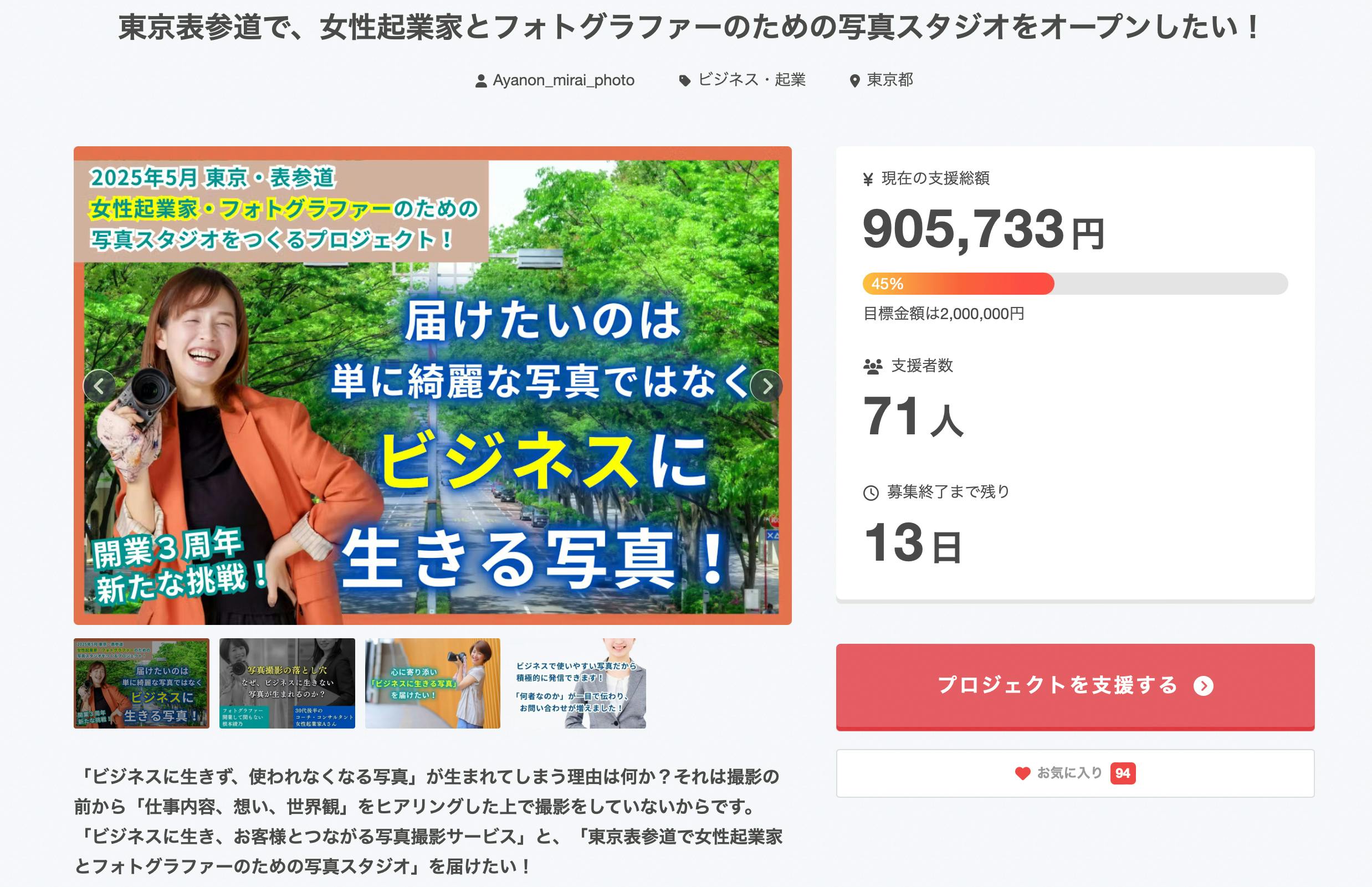This screenshot has width=1372, height=887.
Task: Click the next image arrow on carousel
Action: pyautogui.click(x=766, y=386)
